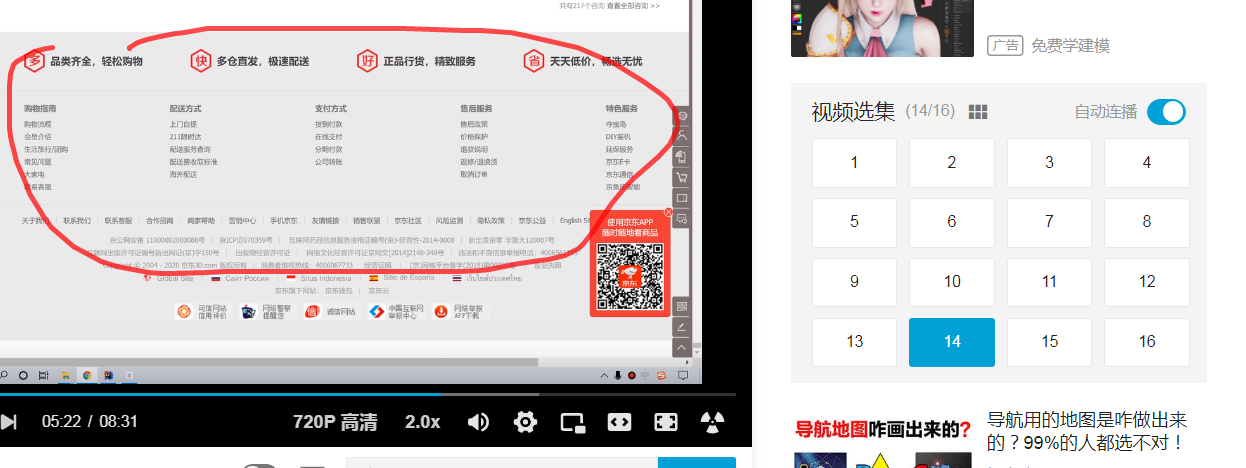This screenshot has height=468, width=1246.
Task: Enable picture-in-picture mode icon
Action: 572,421
